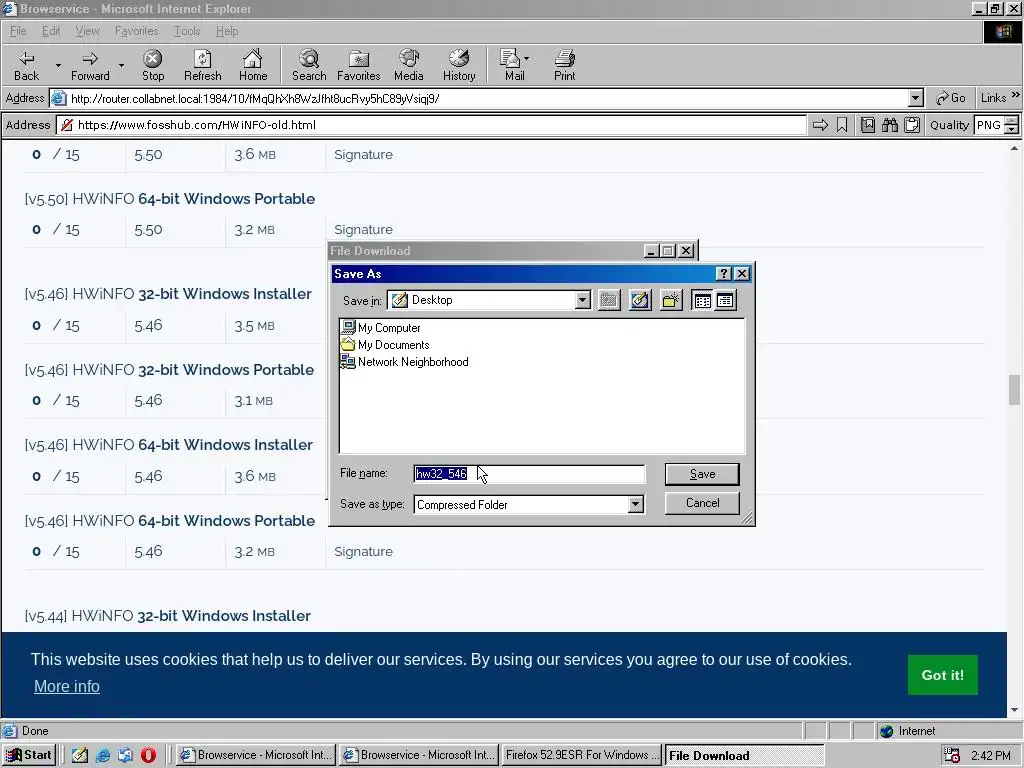Click the Save button

point(702,474)
